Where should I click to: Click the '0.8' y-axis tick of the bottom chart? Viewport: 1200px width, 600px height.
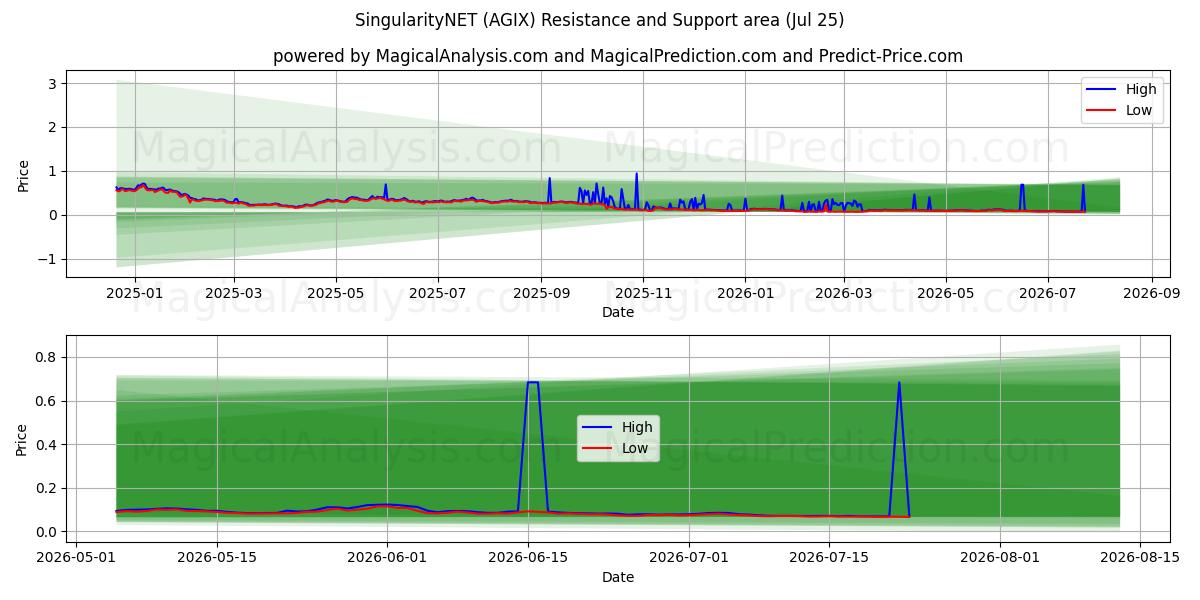click(x=48, y=358)
